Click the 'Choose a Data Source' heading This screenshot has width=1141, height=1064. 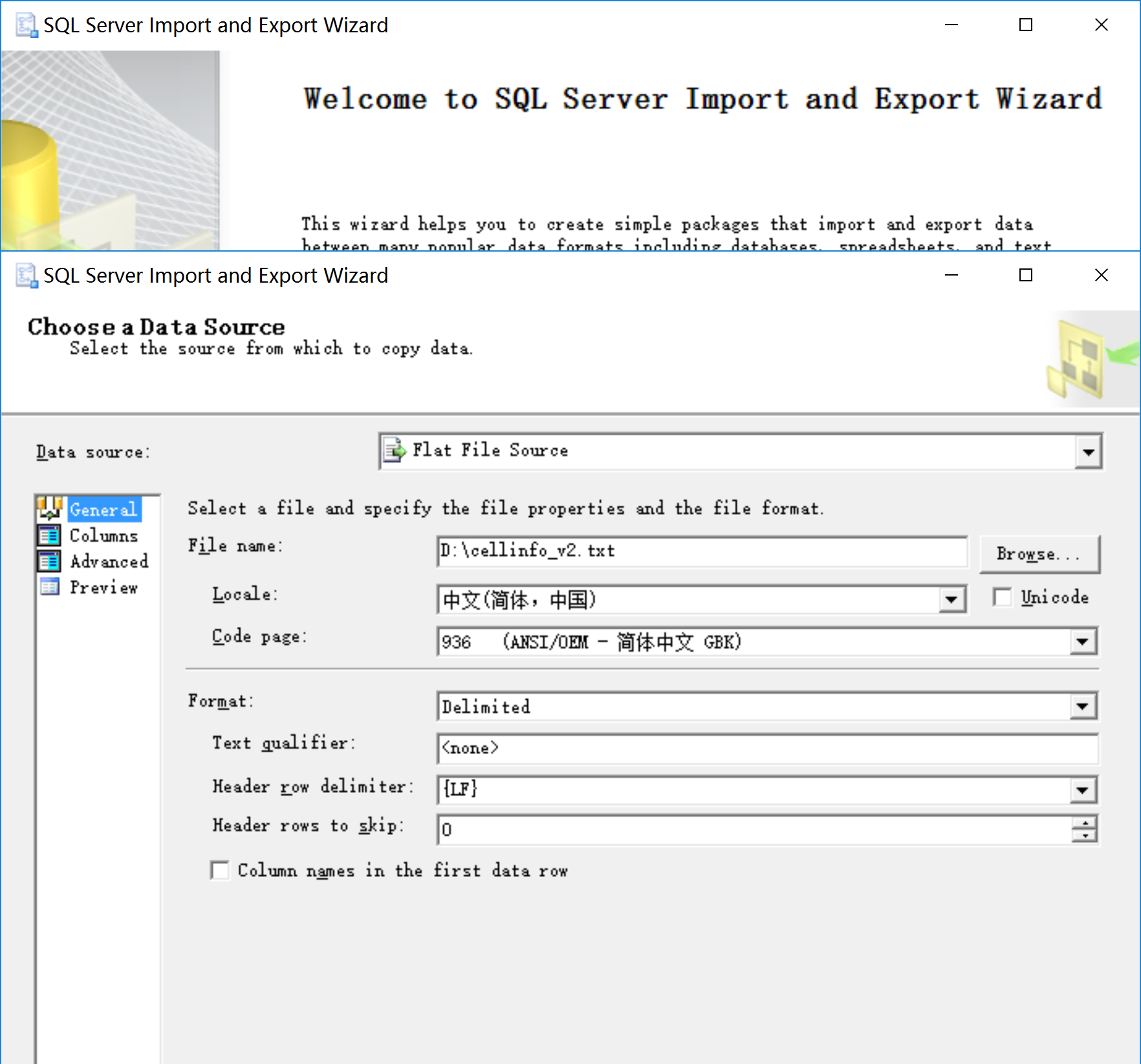tap(156, 327)
